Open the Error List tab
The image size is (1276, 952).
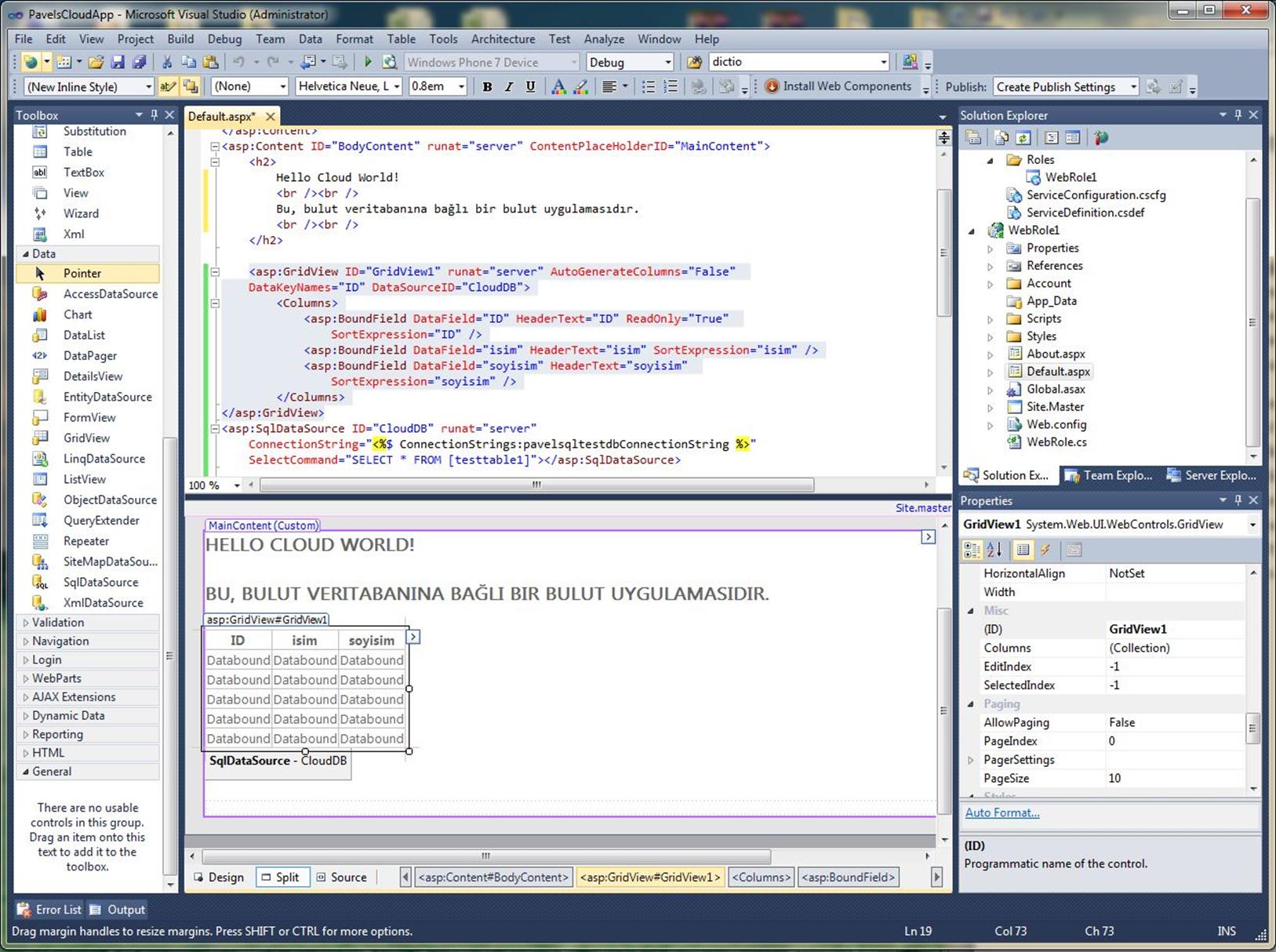tap(49, 910)
